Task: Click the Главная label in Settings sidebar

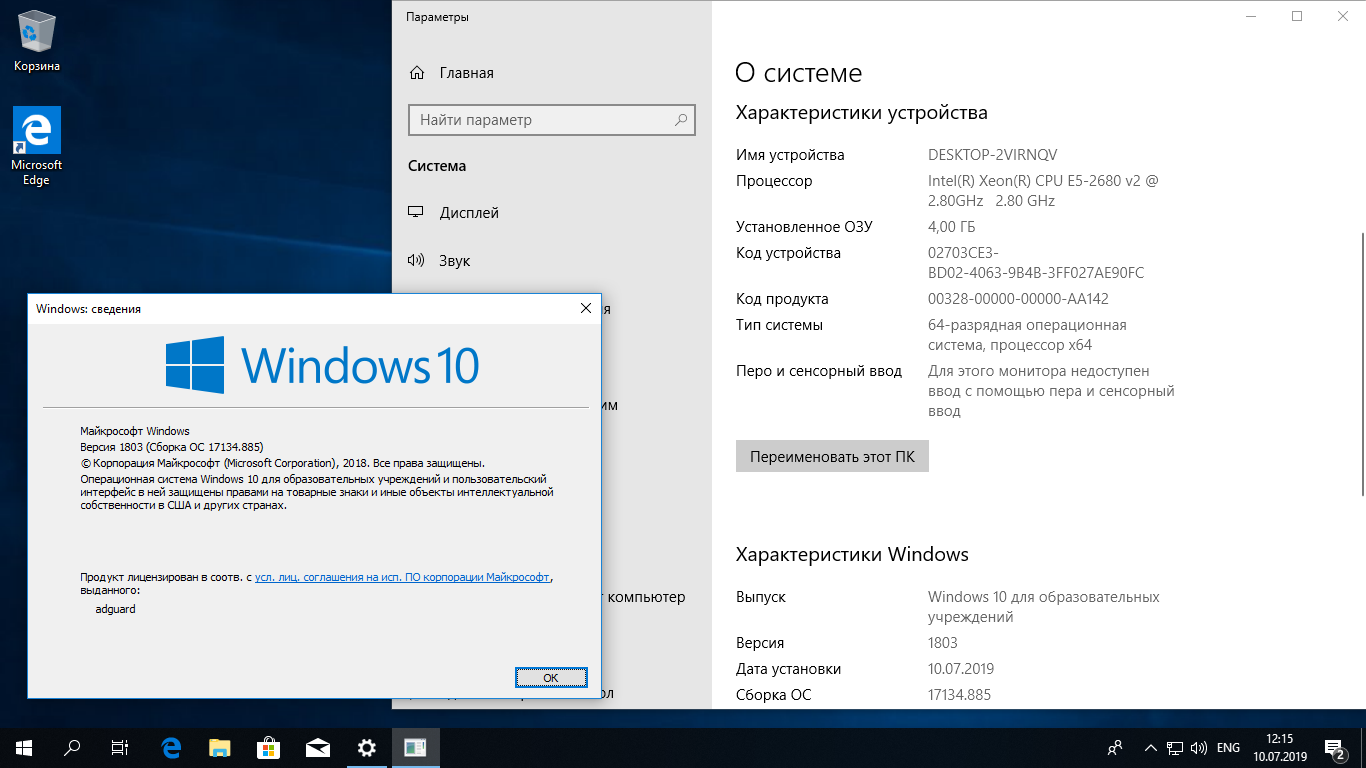Action: click(466, 73)
